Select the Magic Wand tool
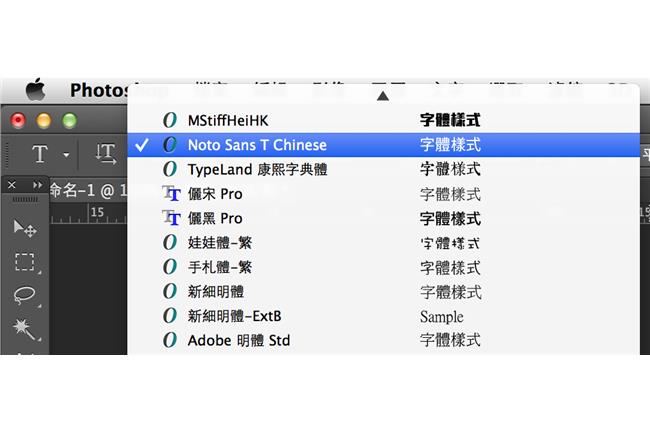The width and height of the screenshot is (650, 432). 24,328
